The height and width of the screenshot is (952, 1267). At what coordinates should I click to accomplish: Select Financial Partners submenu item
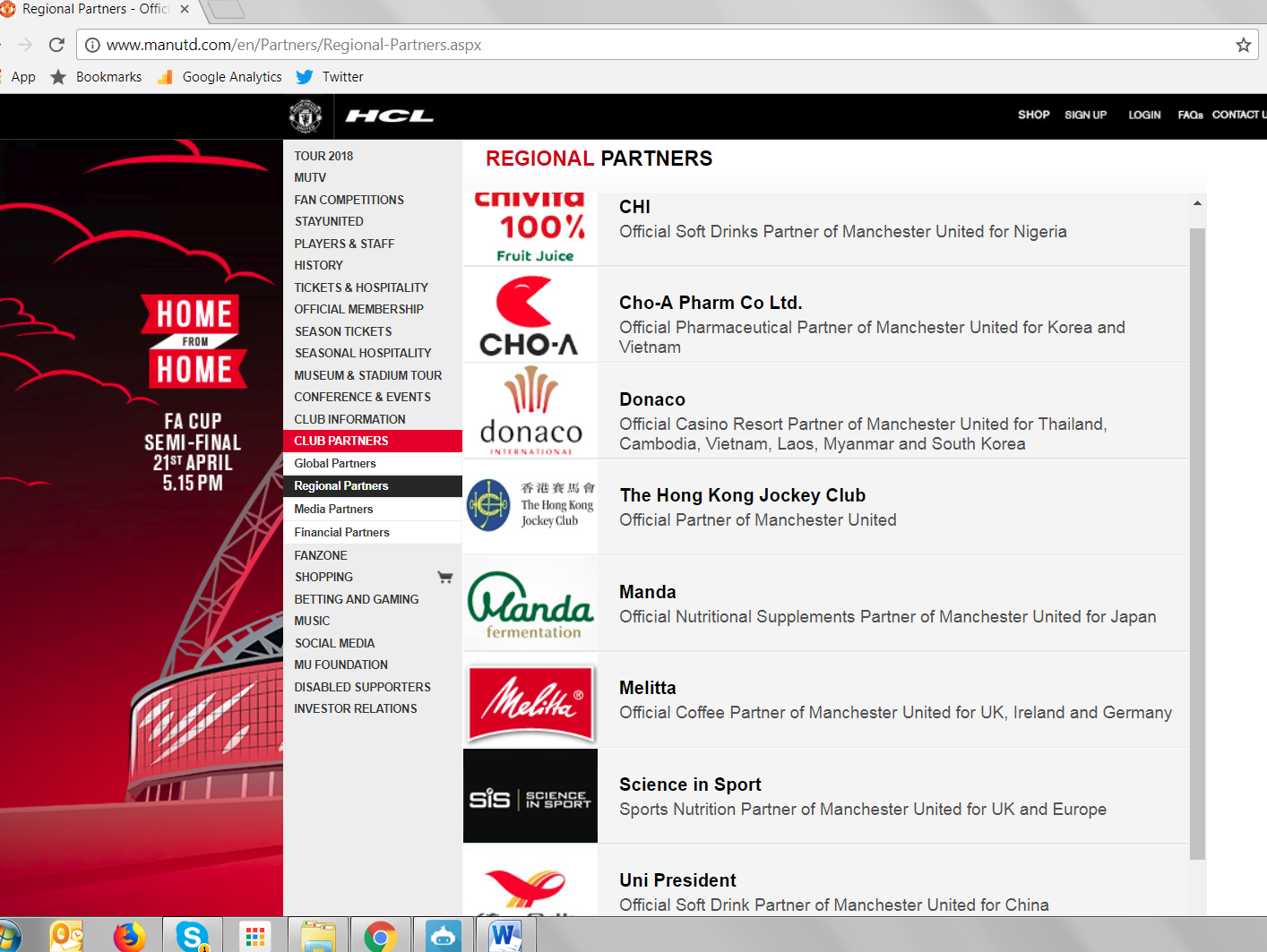point(373,532)
